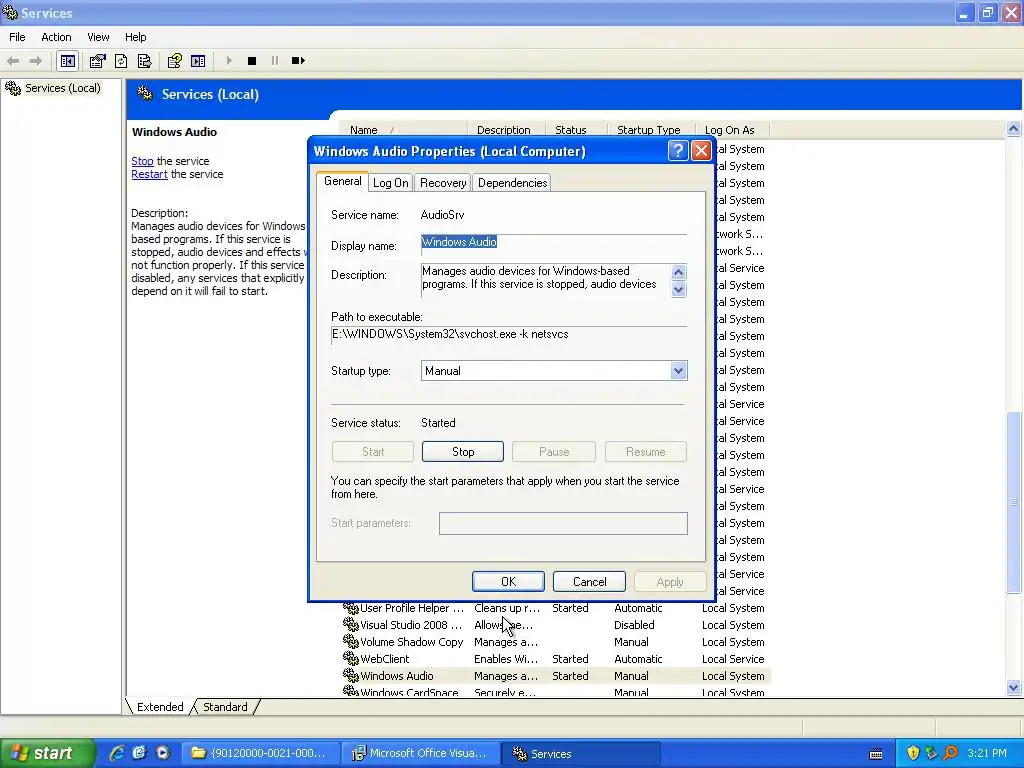Click the Start Service play toolbar icon
1024x768 pixels.
pos(229,61)
